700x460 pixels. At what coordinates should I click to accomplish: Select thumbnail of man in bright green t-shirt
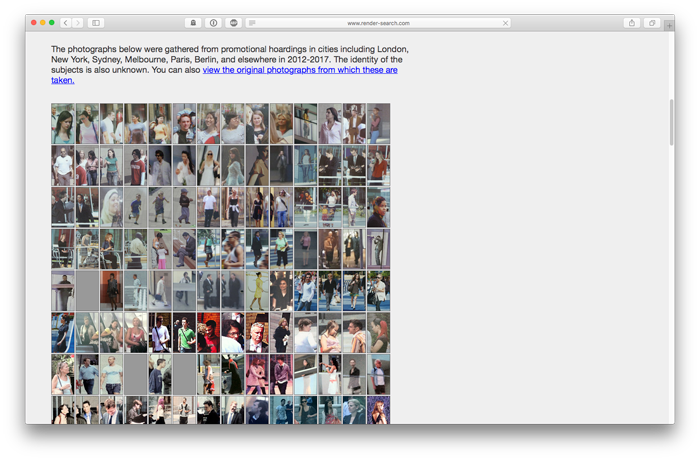[x=184, y=333]
